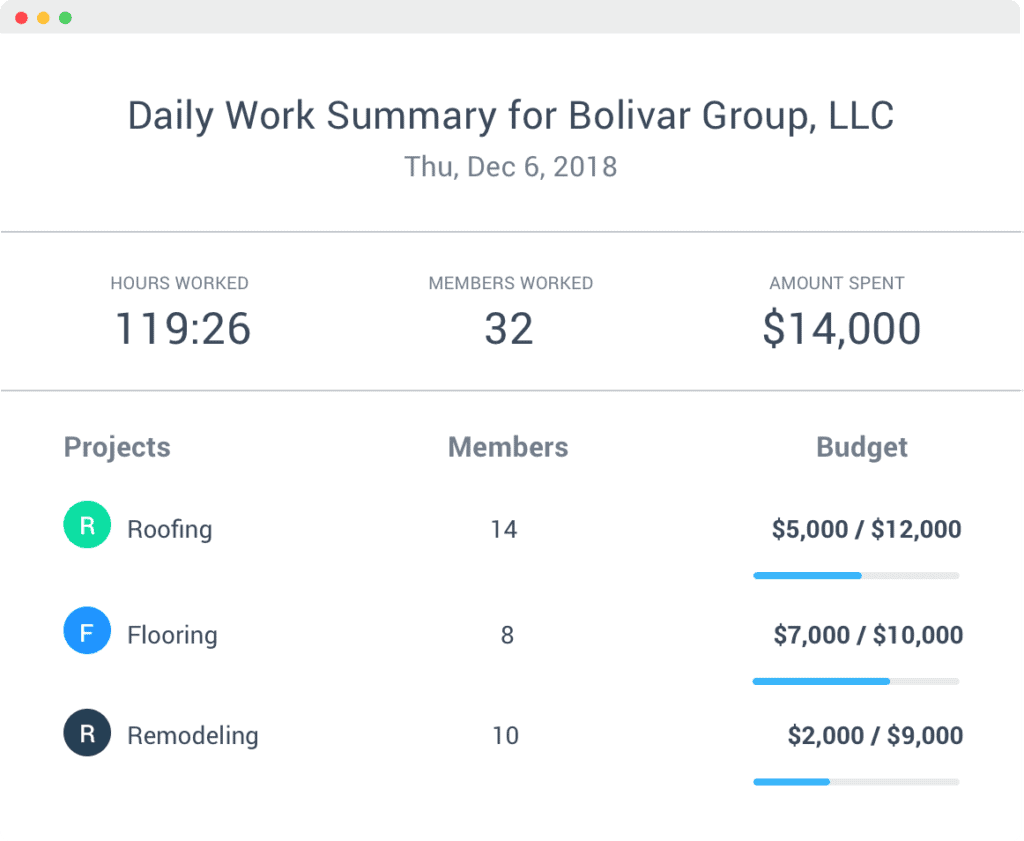Click the AMOUNT SPENT total $14,000
The image size is (1024, 841).
[x=840, y=328]
